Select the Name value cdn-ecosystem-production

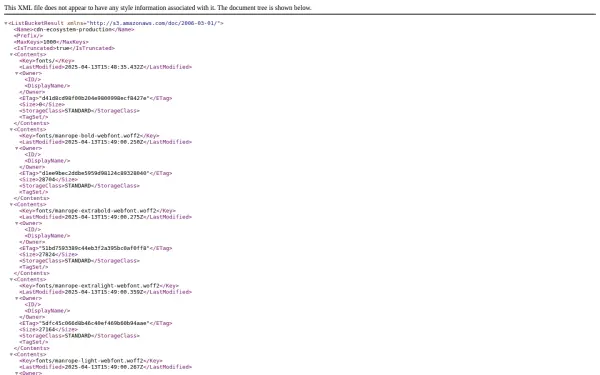pos(72,29)
